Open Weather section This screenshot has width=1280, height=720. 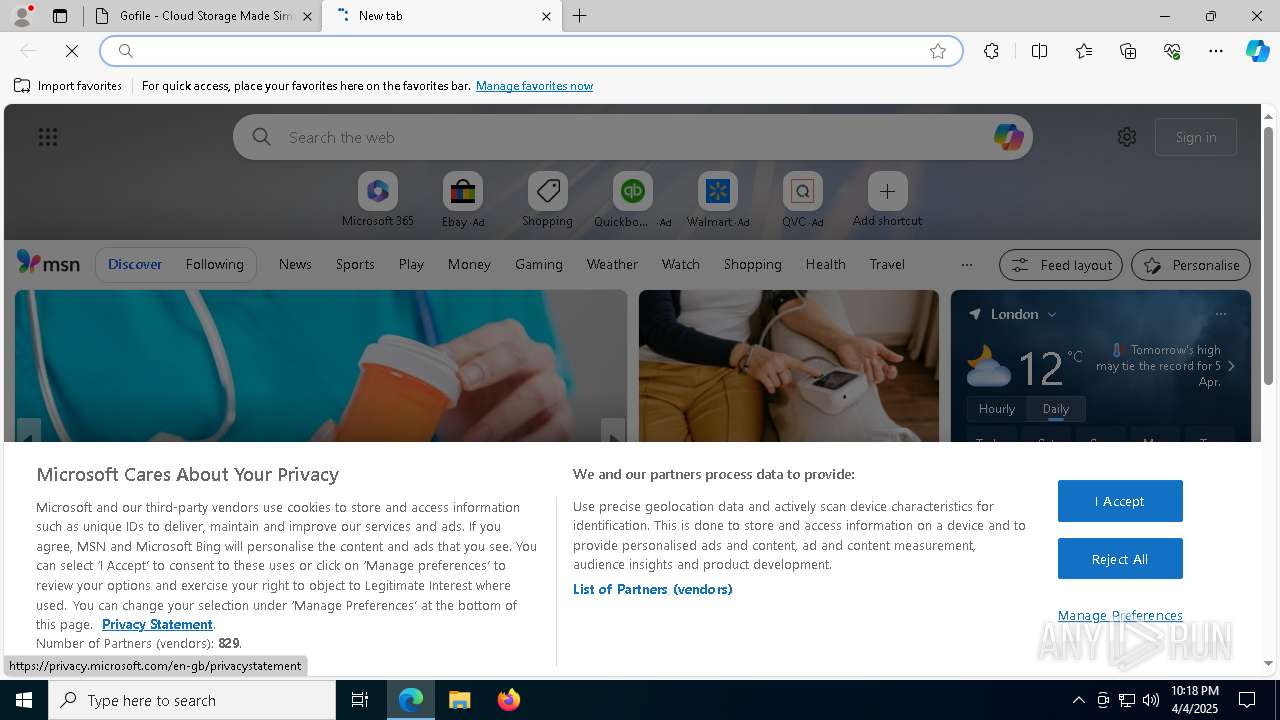612,264
